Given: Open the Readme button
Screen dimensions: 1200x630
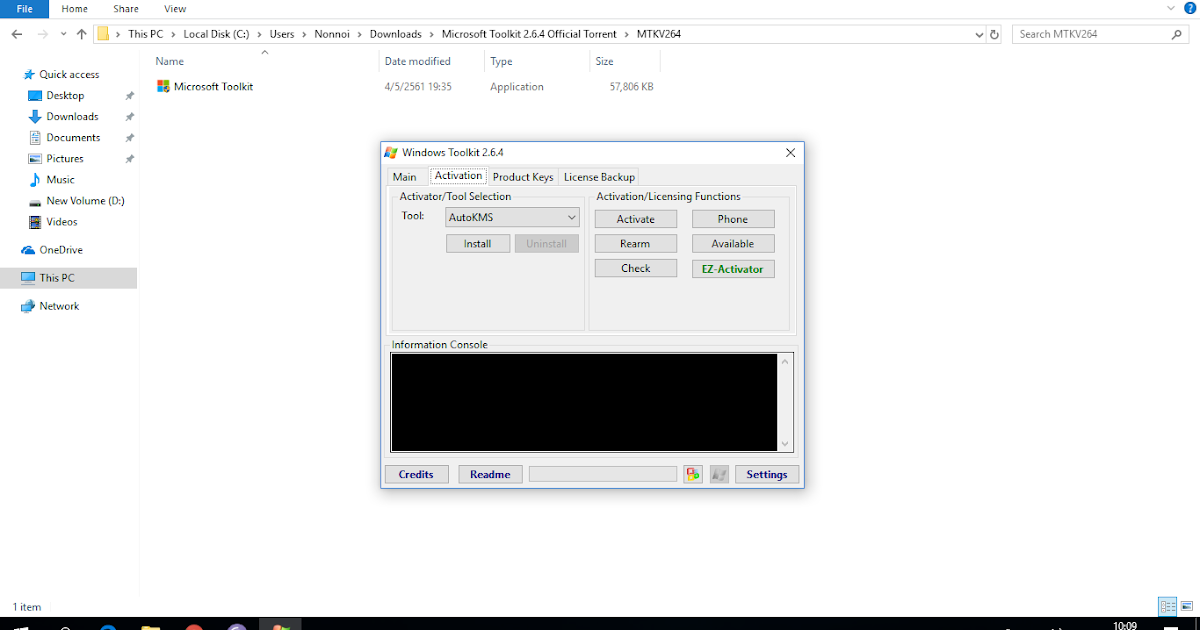Looking at the screenshot, I should 491,474.
